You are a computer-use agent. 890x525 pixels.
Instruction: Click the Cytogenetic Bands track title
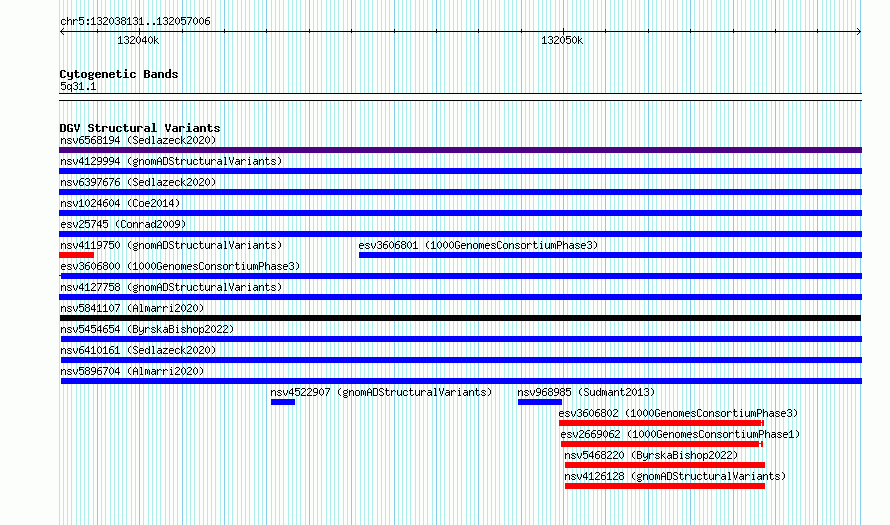tap(119, 74)
